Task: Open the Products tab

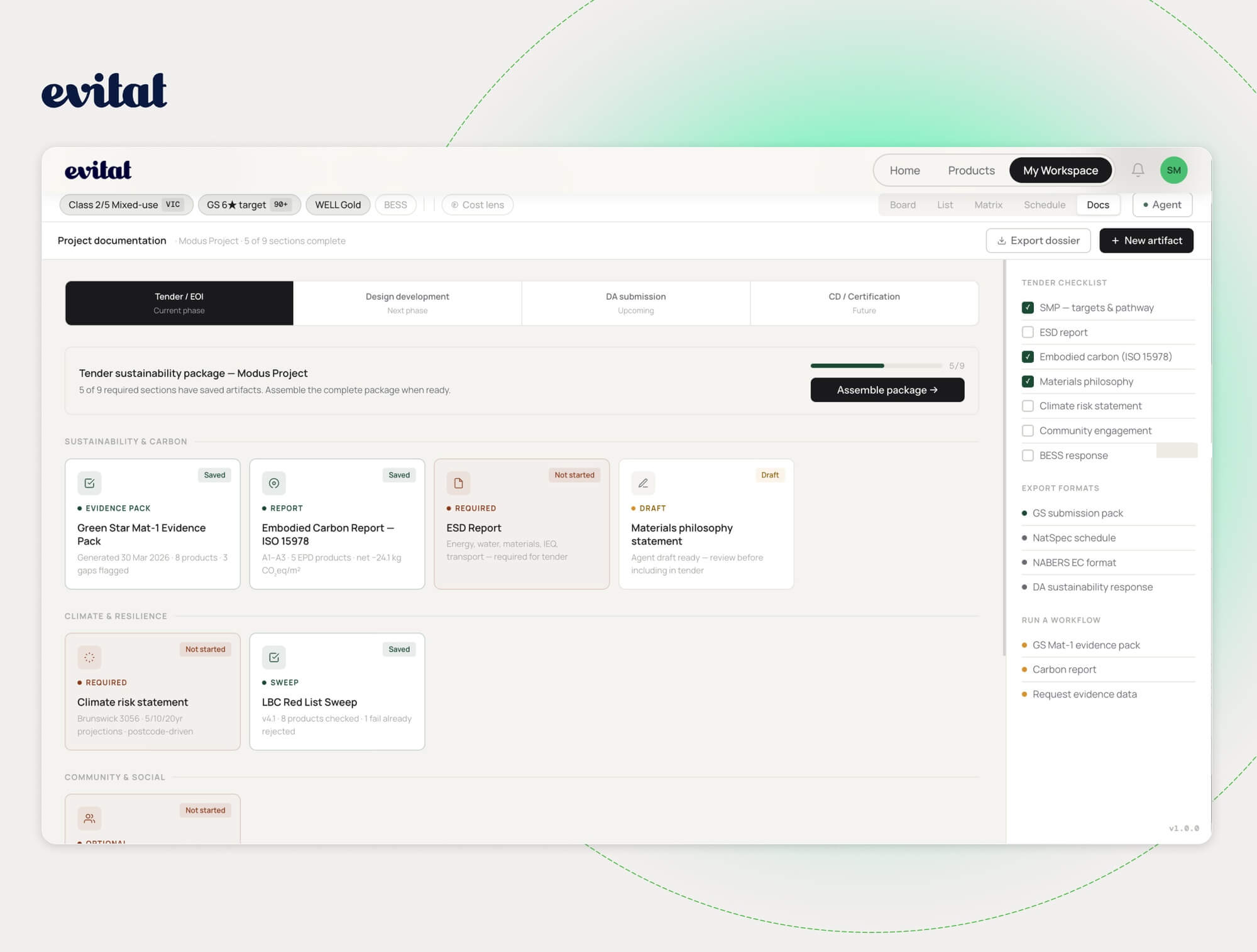Action: coord(971,170)
